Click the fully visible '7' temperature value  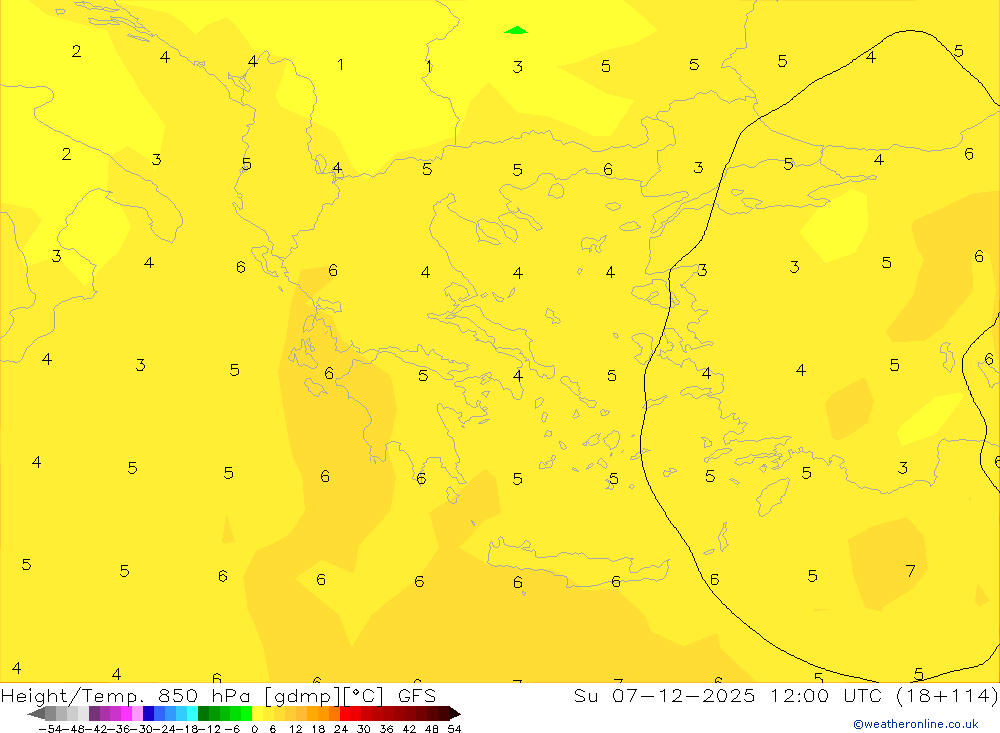coord(910,570)
